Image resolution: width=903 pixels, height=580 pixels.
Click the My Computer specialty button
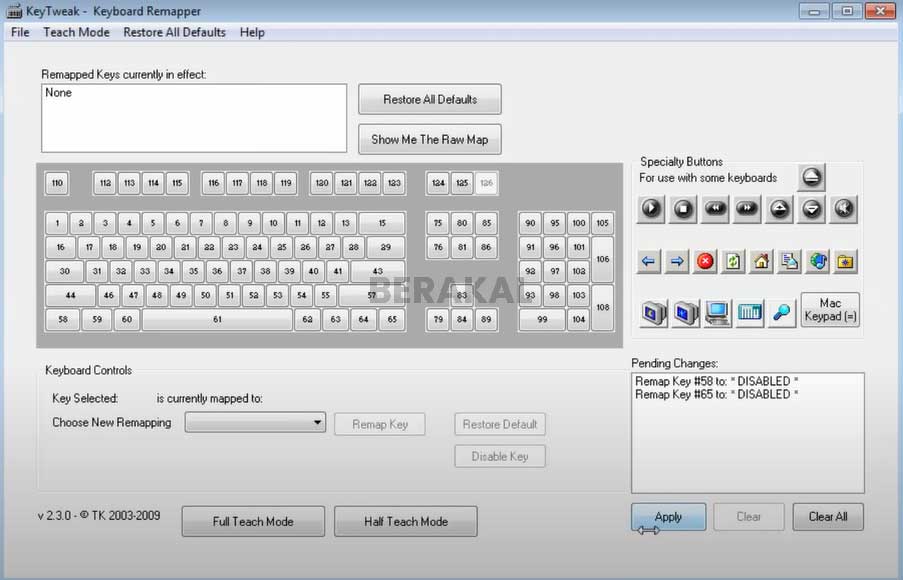pos(718,313)
